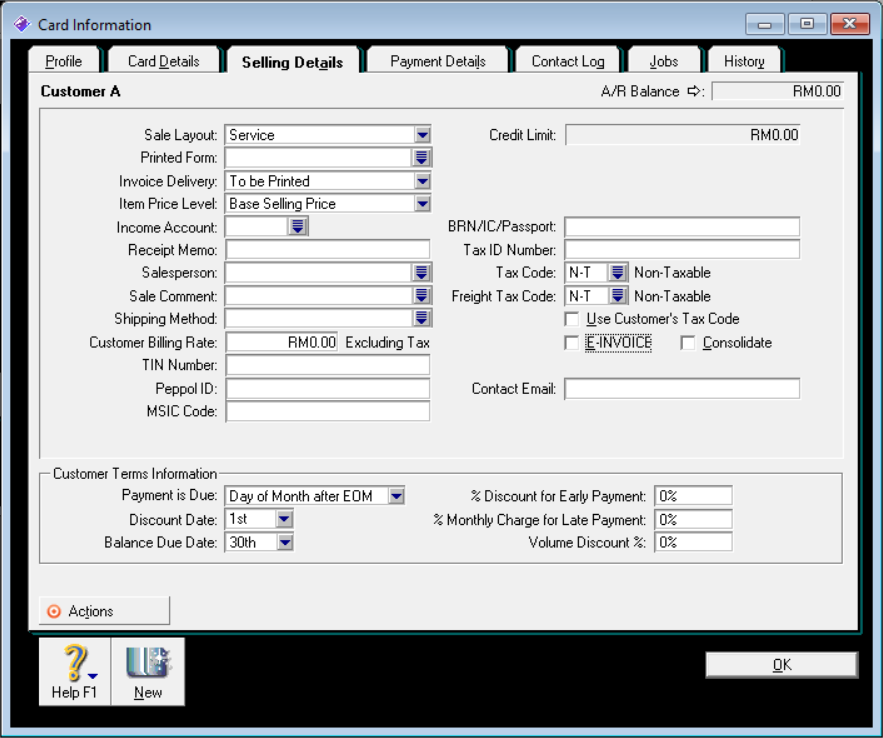Check the Consolidate option
Screen dimensions: 883x738
(x=688, y=343)
